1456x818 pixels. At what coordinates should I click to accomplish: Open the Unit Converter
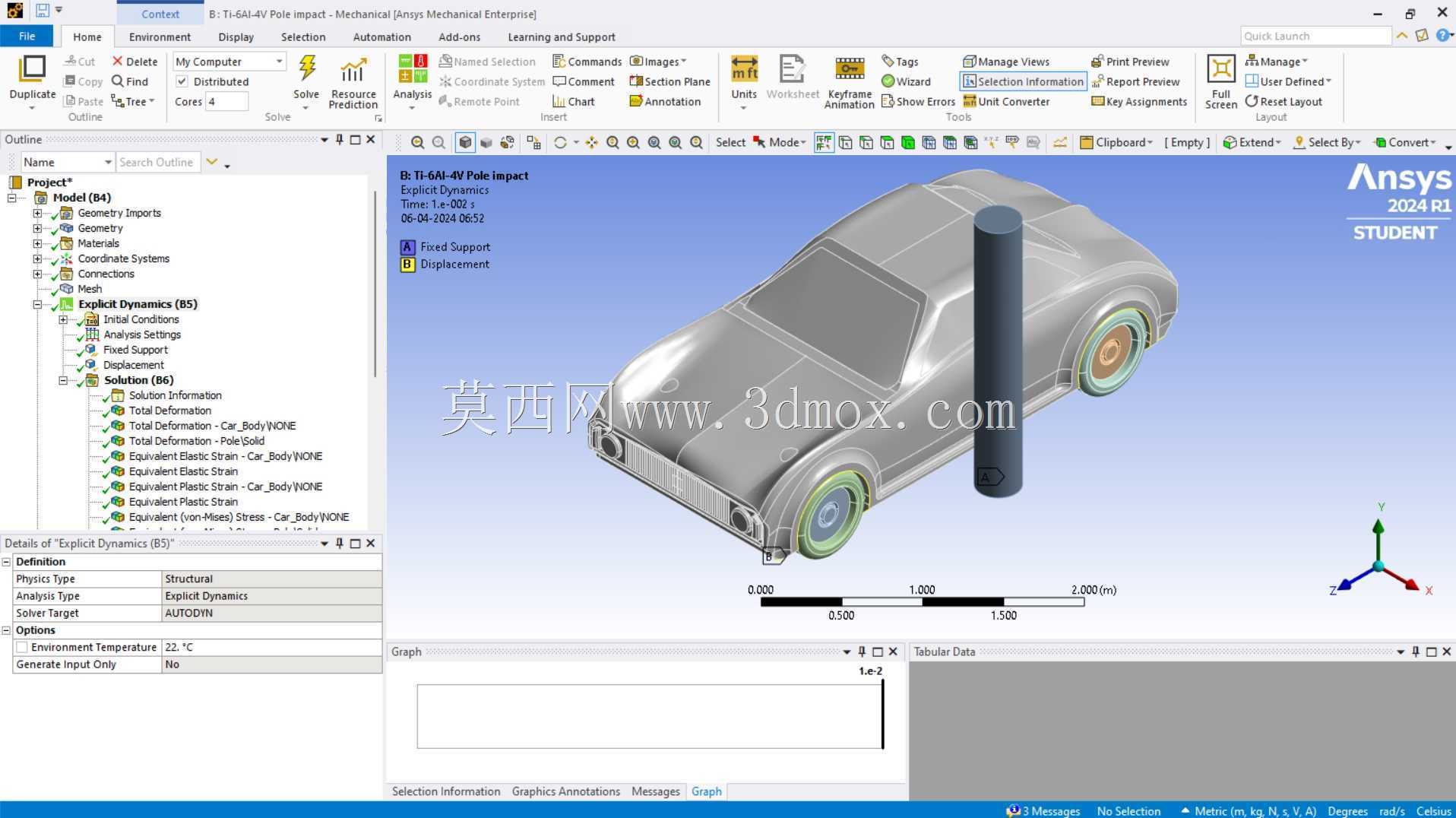(x=1006, y=101)
